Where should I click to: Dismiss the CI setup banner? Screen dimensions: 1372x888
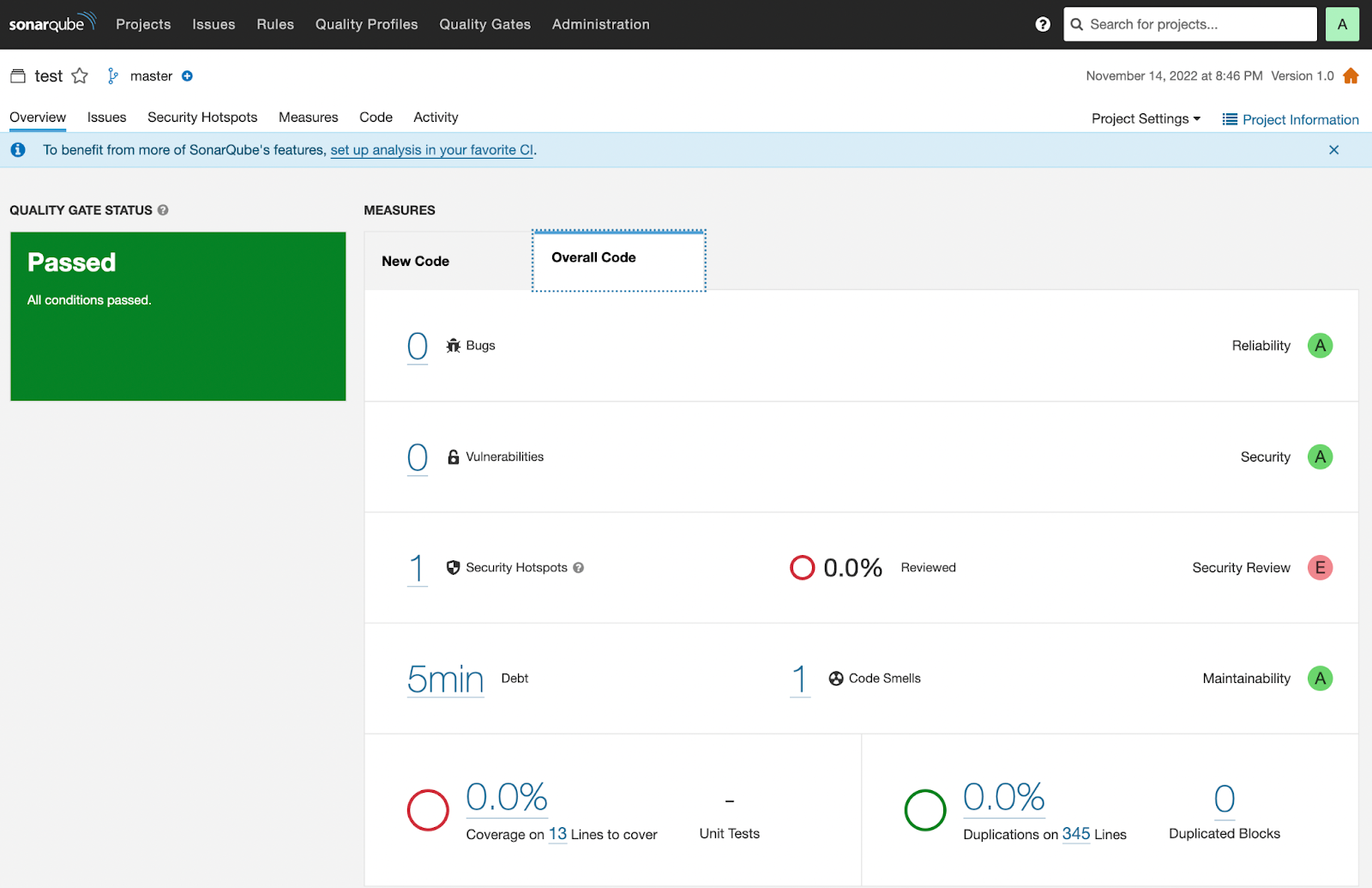pos(1333,149)
